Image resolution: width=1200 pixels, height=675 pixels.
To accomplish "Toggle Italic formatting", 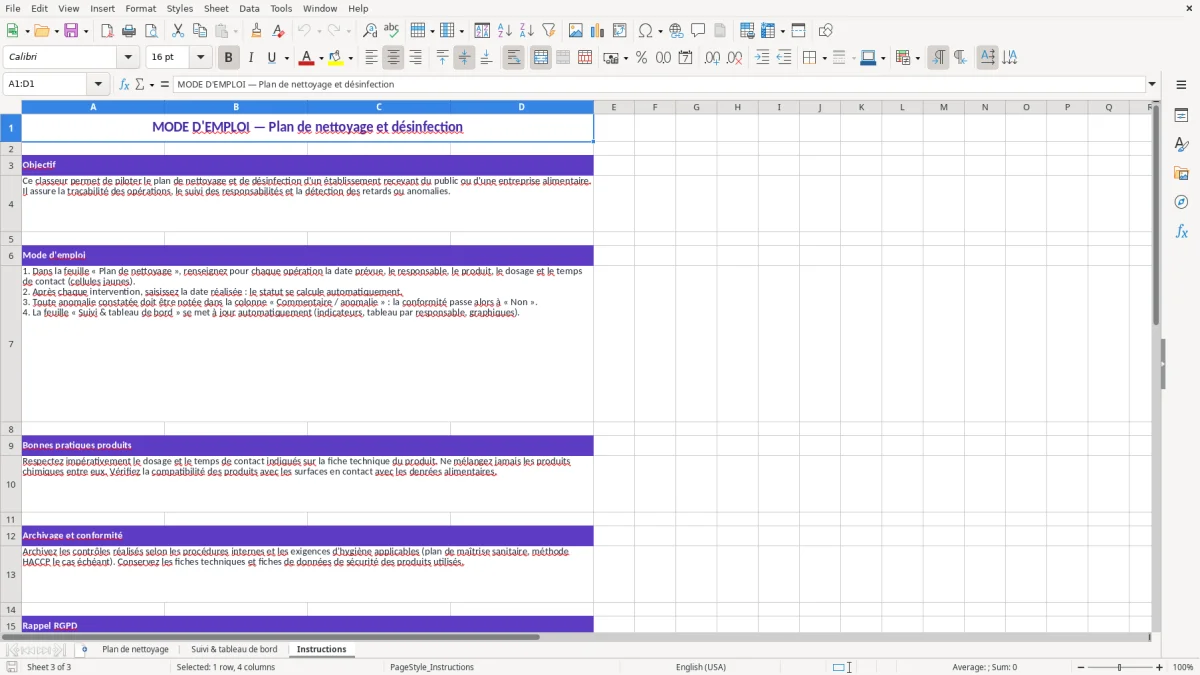I will pos(251,58).
